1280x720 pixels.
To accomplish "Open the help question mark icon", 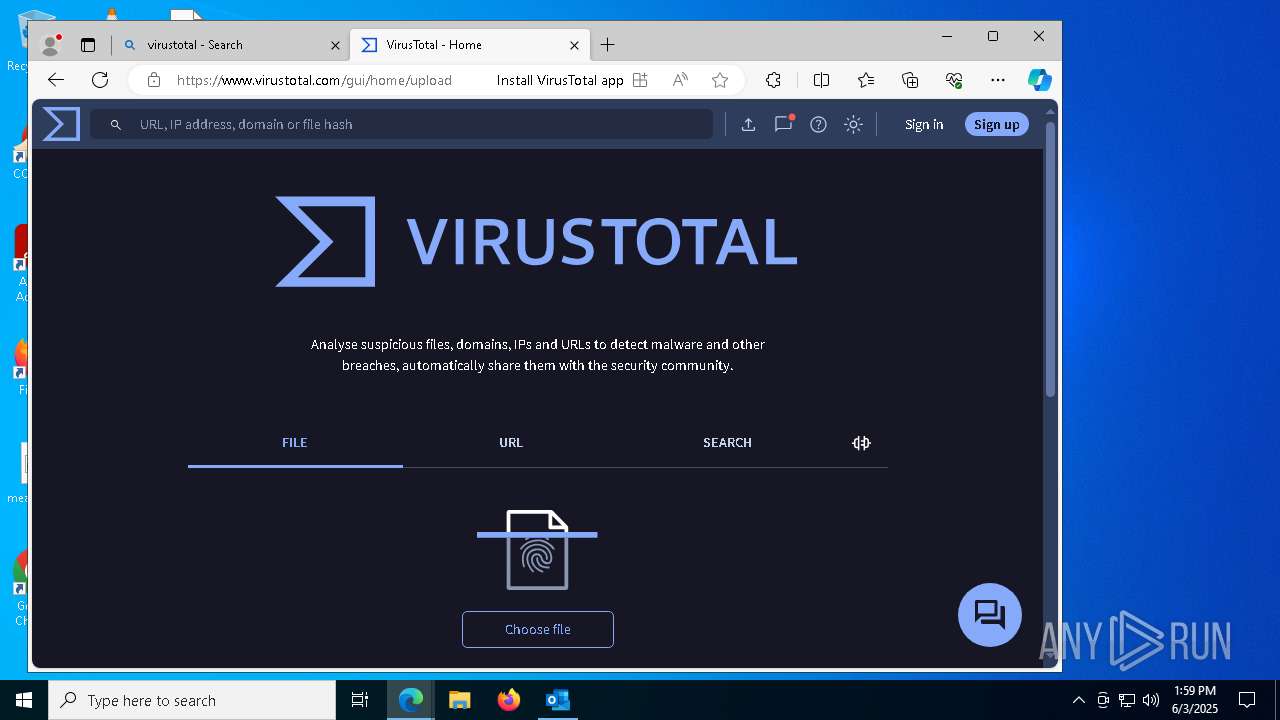I will 818,125.
